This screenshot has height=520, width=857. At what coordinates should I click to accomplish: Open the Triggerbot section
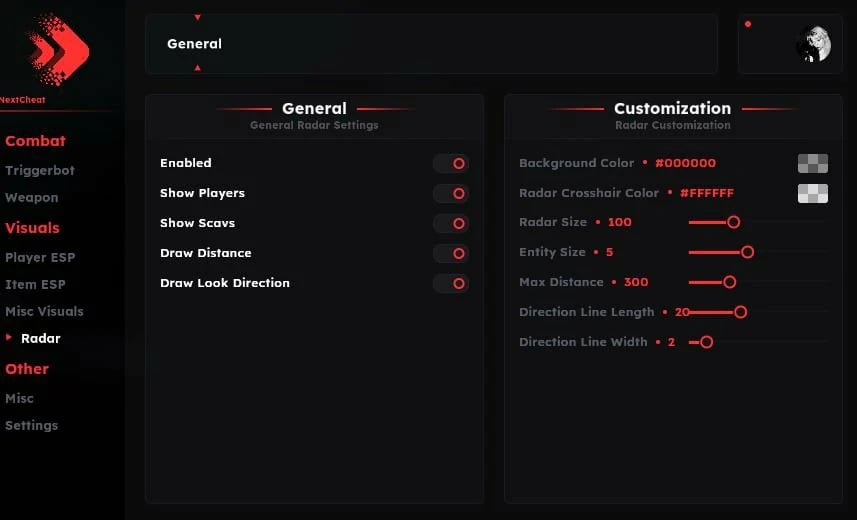pyautogui.click(x=40, y=171)
